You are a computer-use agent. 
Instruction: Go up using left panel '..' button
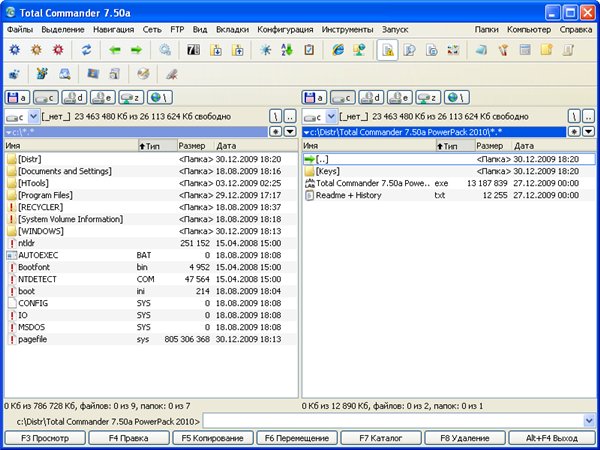click(x=290, y=116)
